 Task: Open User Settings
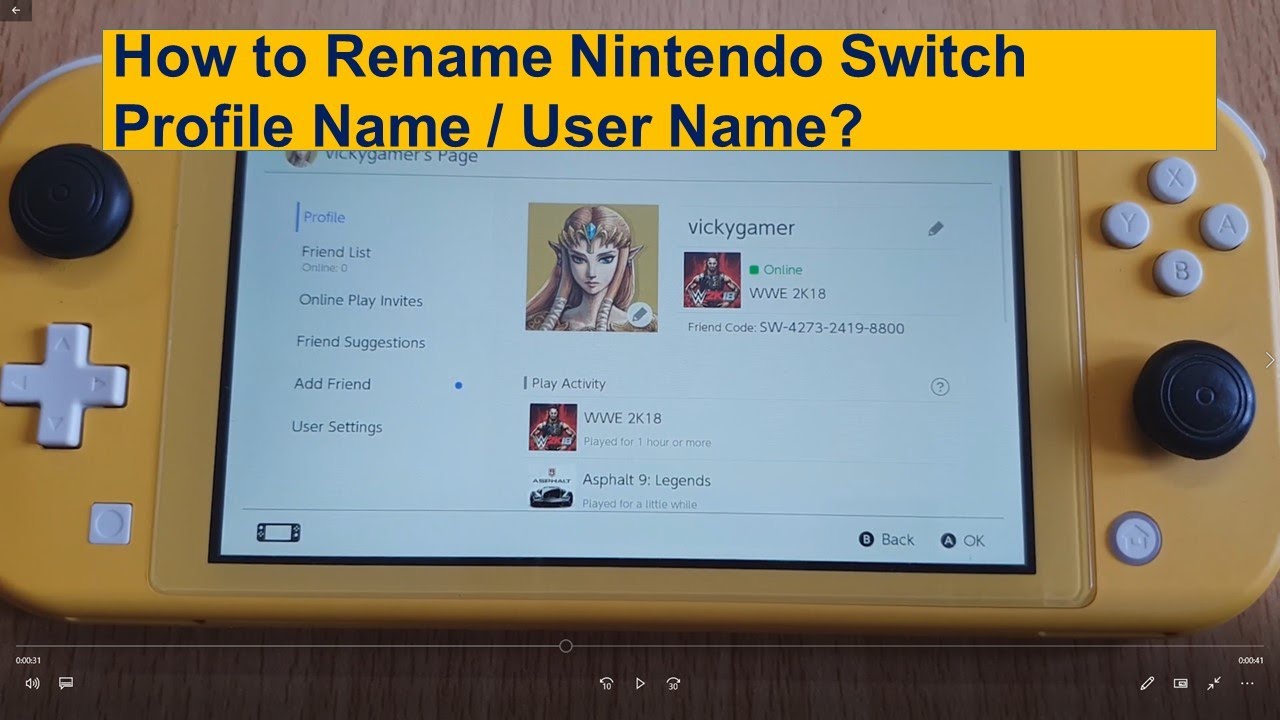(x=337, y=427)
